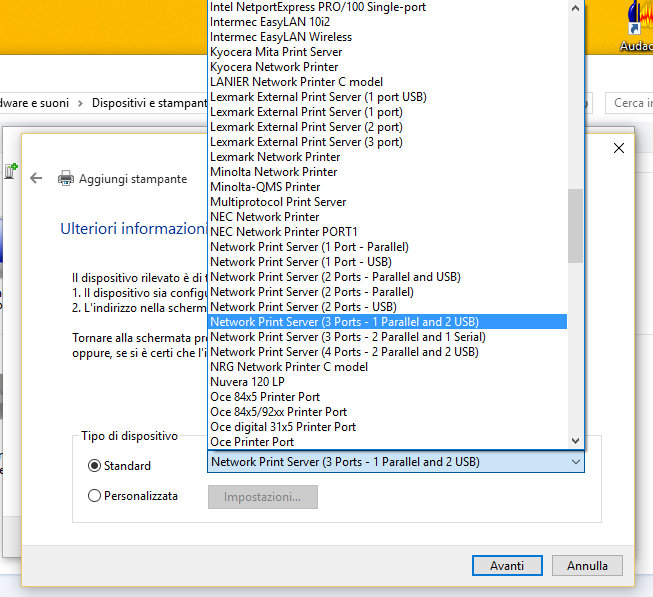This screenshot has width=653, height=597.
Task: Close the Aggiungi stampante dialog
Action: (618, 148)
